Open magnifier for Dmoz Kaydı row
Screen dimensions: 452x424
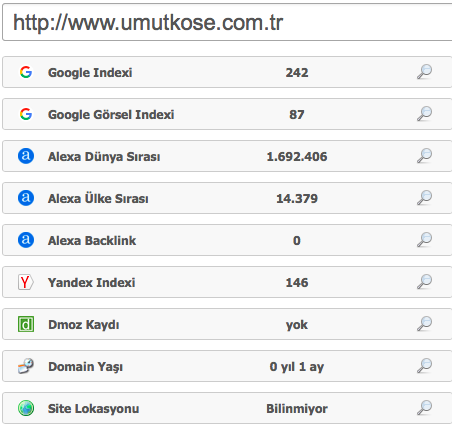(424, 324)
